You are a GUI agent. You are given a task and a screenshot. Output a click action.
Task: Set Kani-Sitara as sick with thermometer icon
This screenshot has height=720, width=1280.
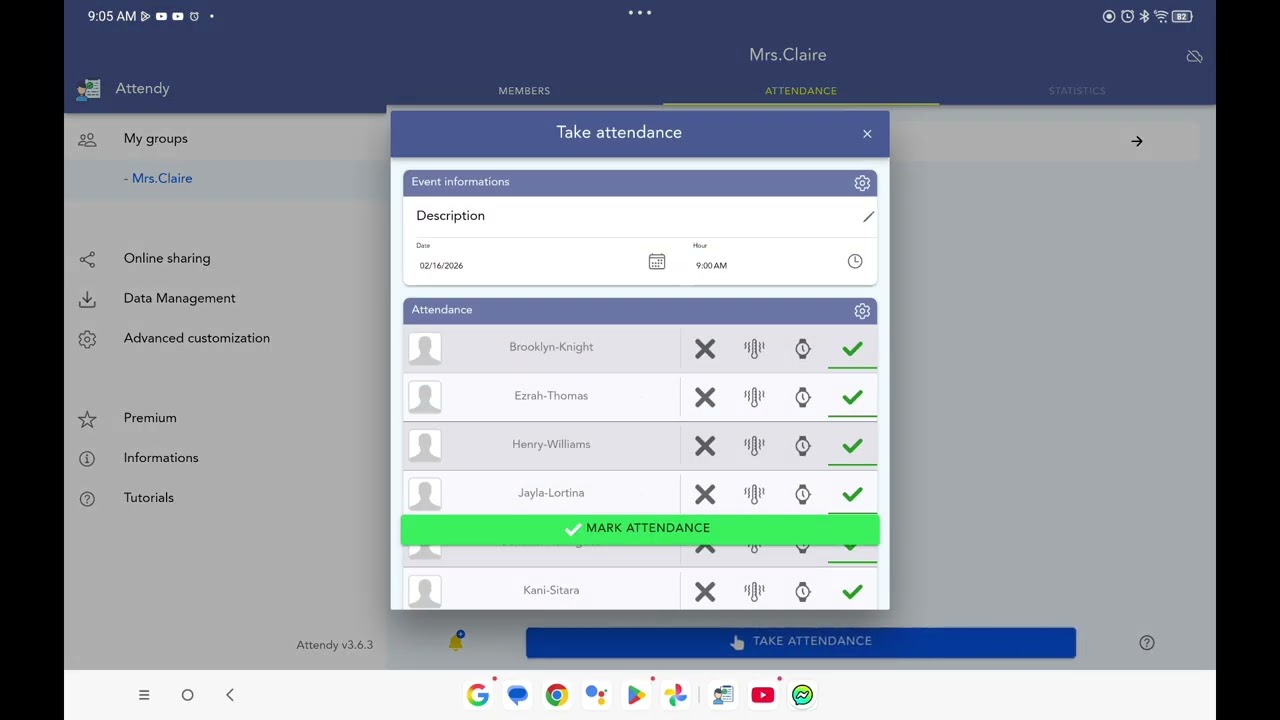coord(754,591)
